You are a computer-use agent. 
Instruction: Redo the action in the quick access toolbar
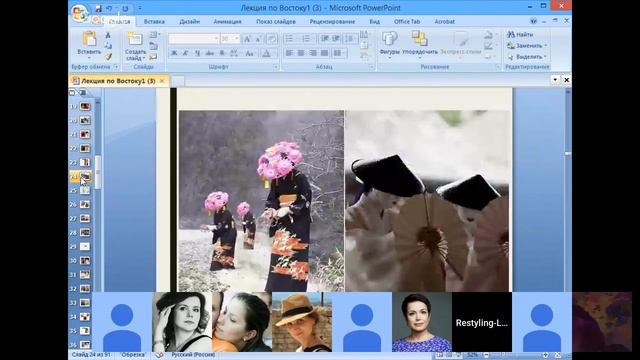[x=125, y=8]
